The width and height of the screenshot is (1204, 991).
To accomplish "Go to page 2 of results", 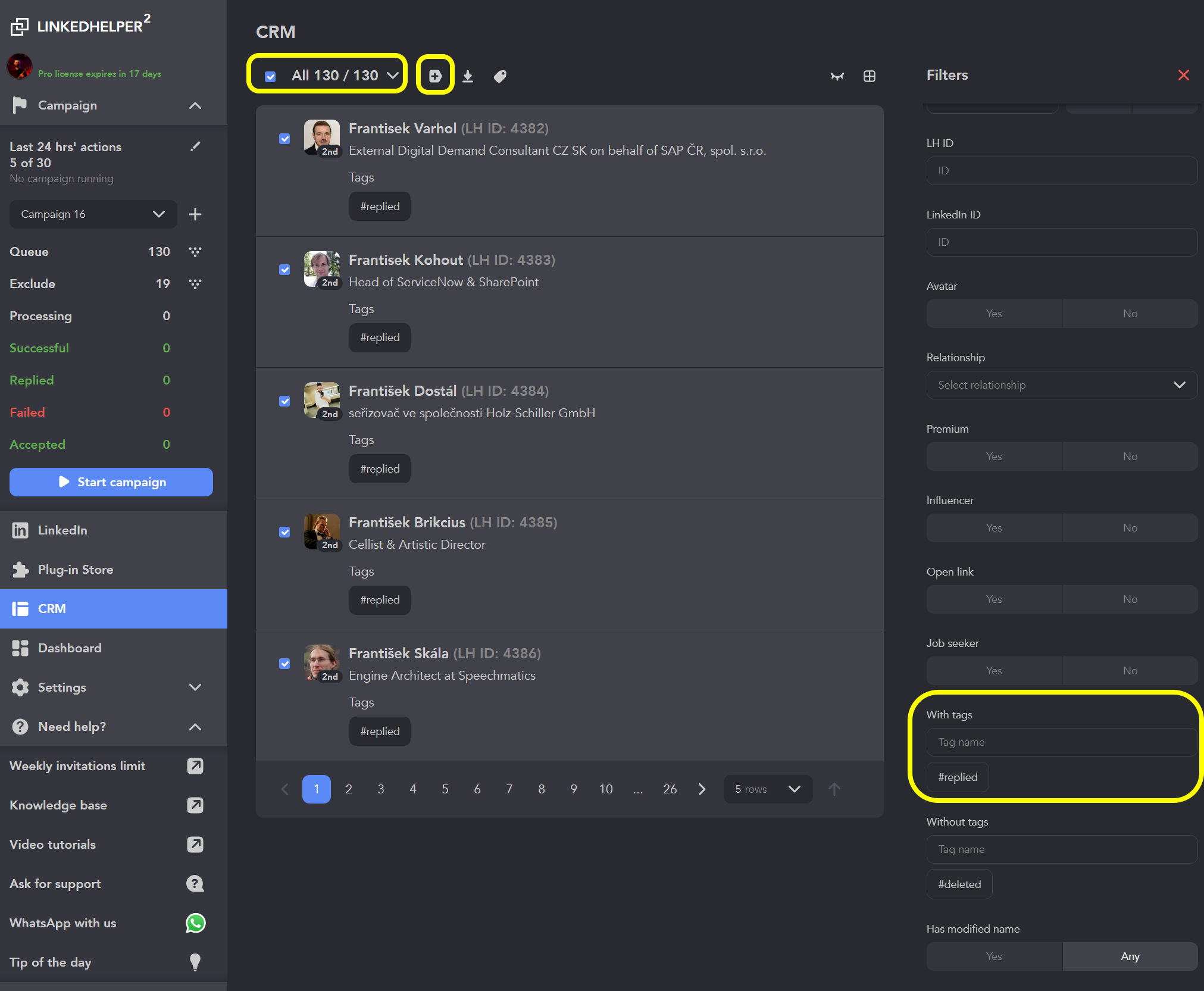I will pyautogui.click(x=349, y=789).
